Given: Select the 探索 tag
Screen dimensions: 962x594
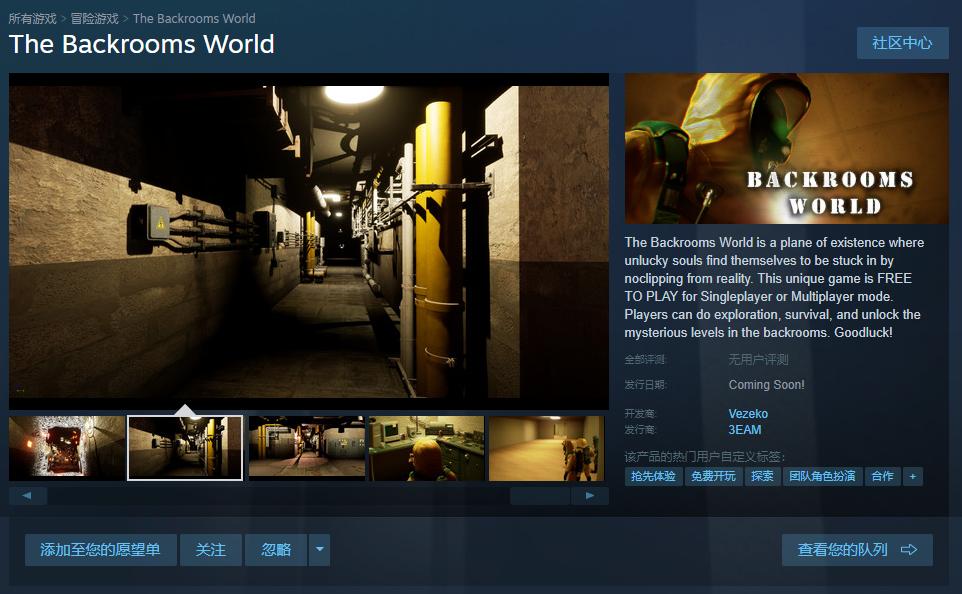Looking at the screenshot, I should [762, 476].
